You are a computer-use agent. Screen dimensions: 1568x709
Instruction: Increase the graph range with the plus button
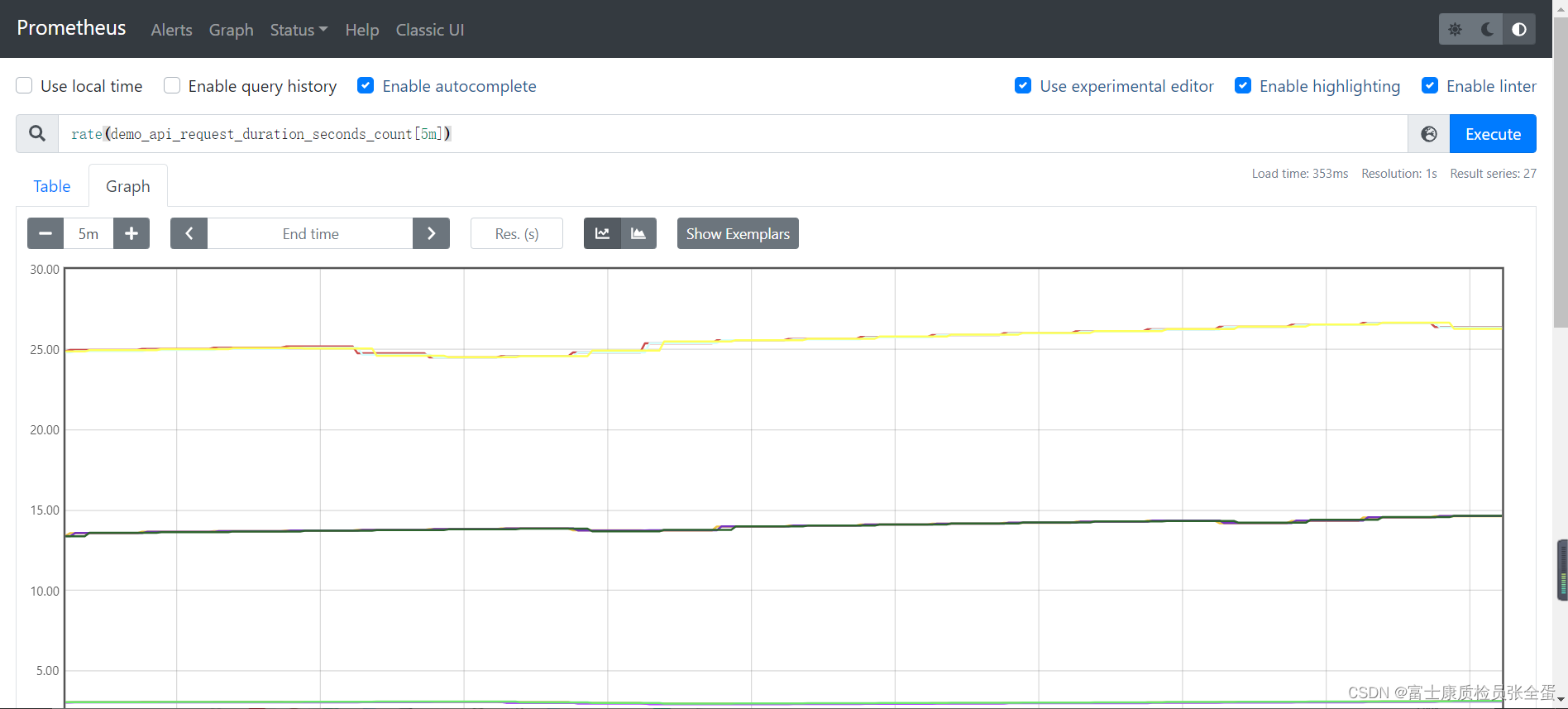(x=131, y=233)
